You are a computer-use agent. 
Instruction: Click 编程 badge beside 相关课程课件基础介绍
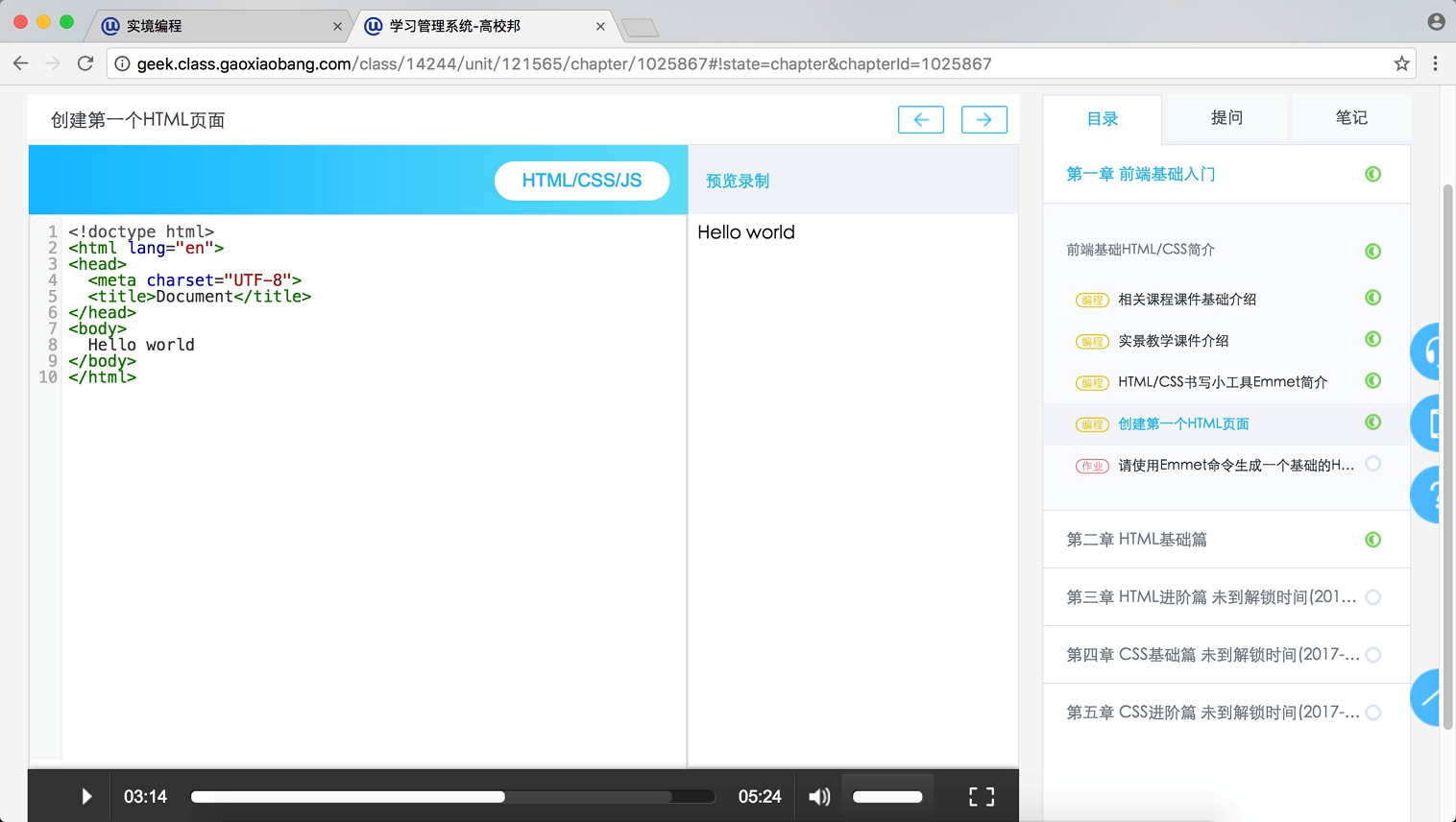[x=1092, y=300]
